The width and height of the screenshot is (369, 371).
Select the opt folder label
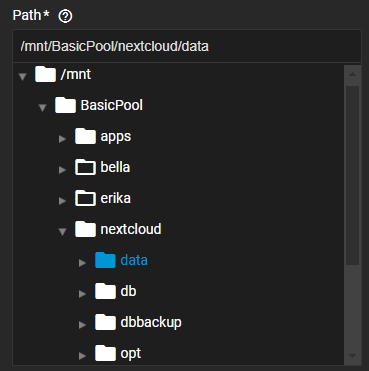point(131,354)
